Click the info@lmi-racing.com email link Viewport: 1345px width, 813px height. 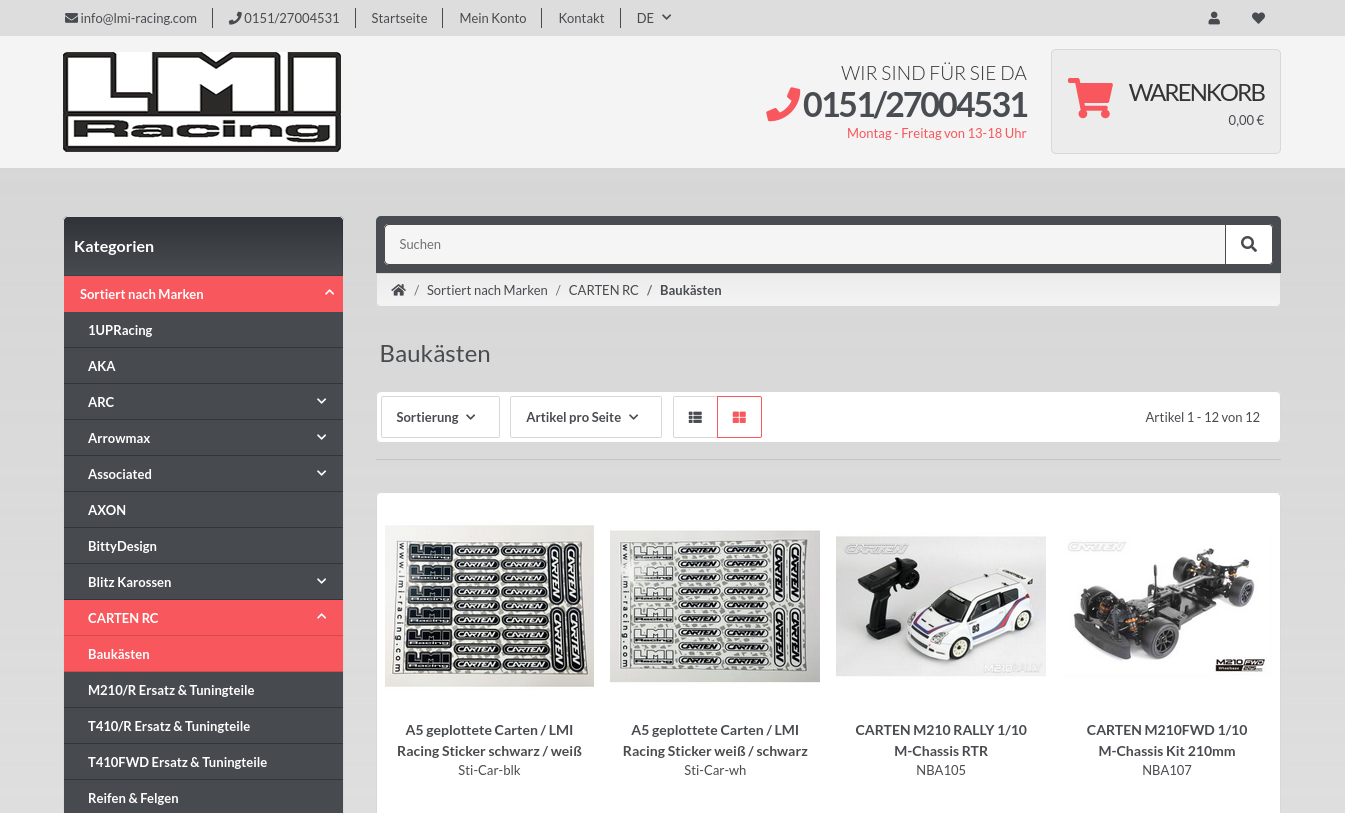(138, 18)
